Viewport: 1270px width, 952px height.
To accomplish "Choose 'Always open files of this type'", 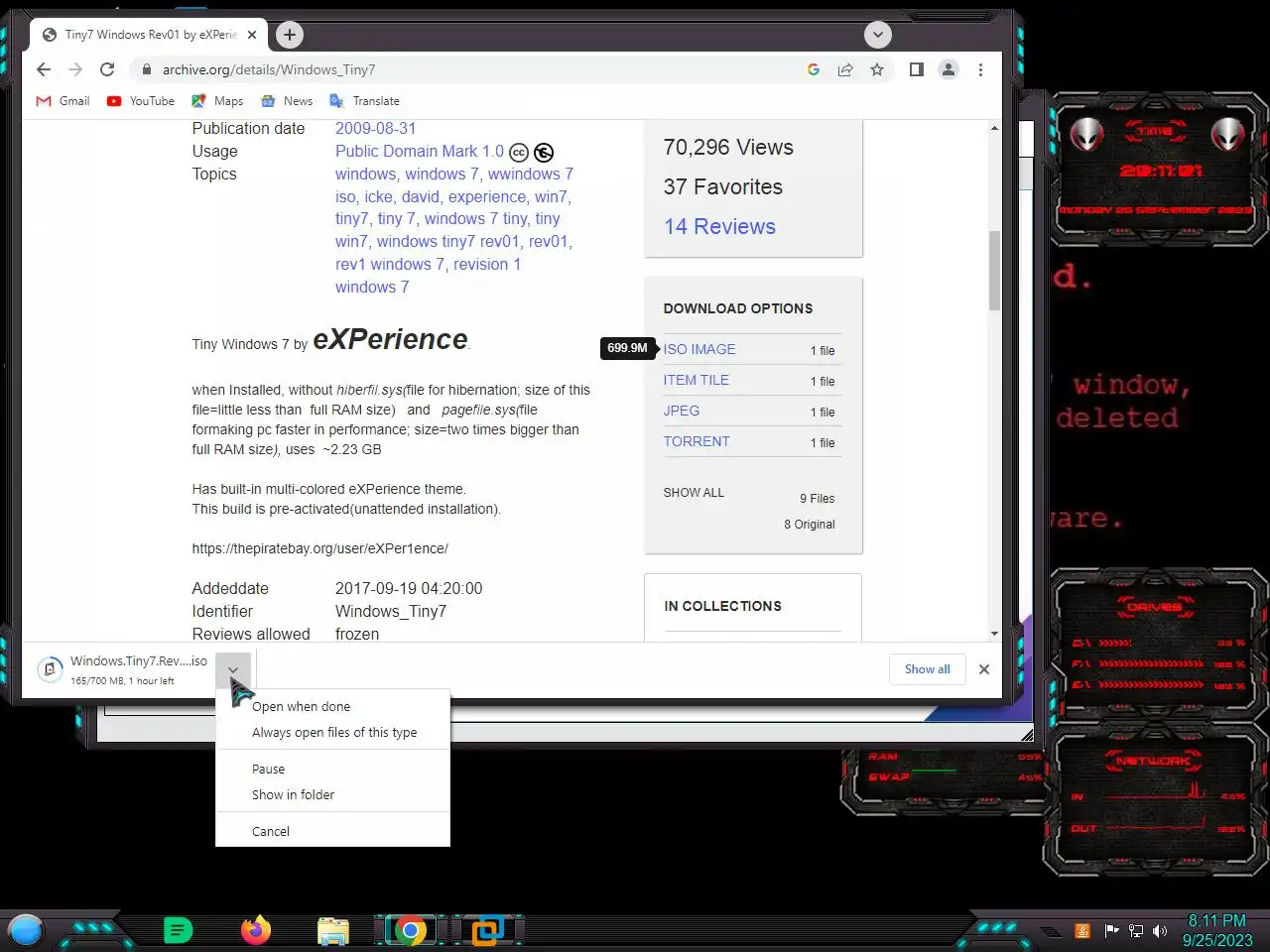I will coord(334,733).
